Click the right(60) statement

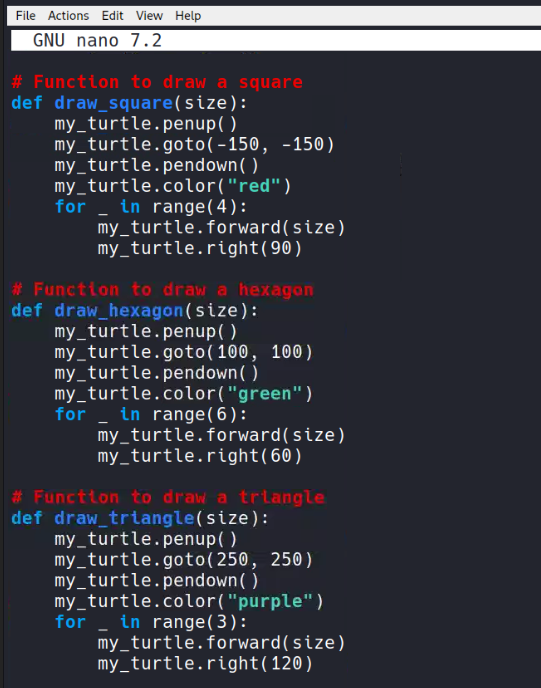tap(200, 456)
